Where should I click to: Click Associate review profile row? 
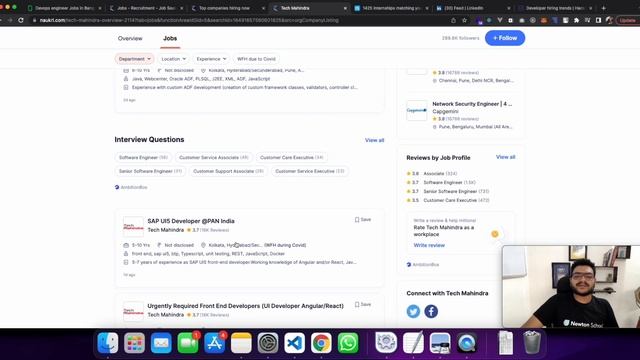pyautogui.click(x=432, y=173)
